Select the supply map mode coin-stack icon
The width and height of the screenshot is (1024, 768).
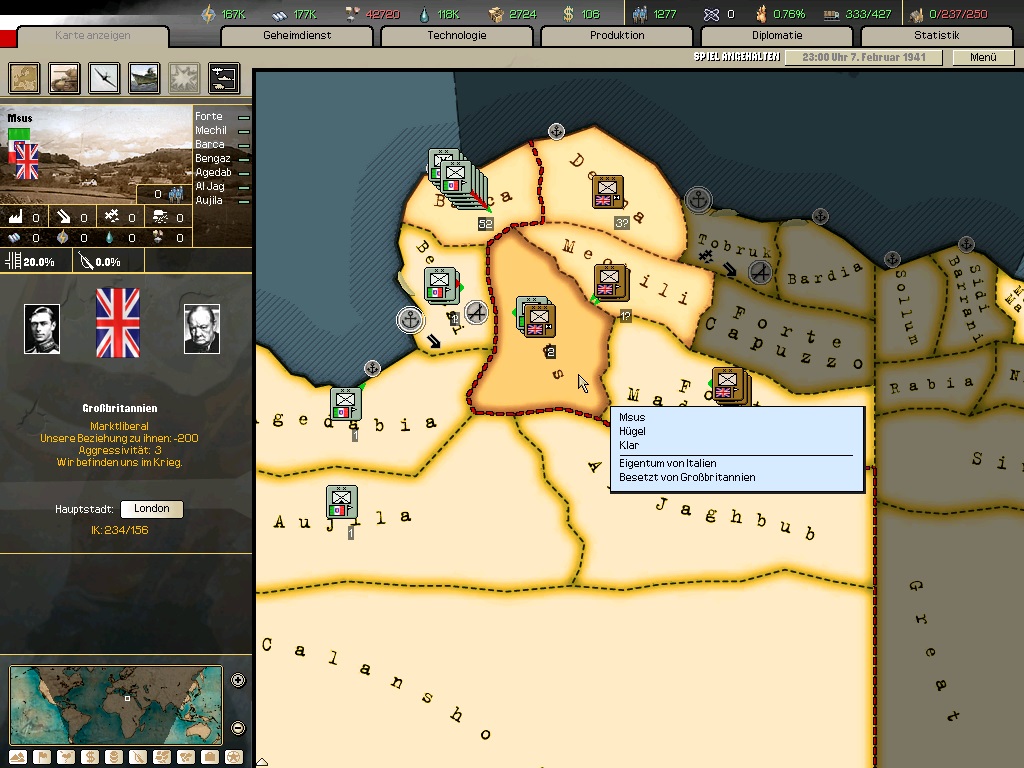tap(114, 757)
